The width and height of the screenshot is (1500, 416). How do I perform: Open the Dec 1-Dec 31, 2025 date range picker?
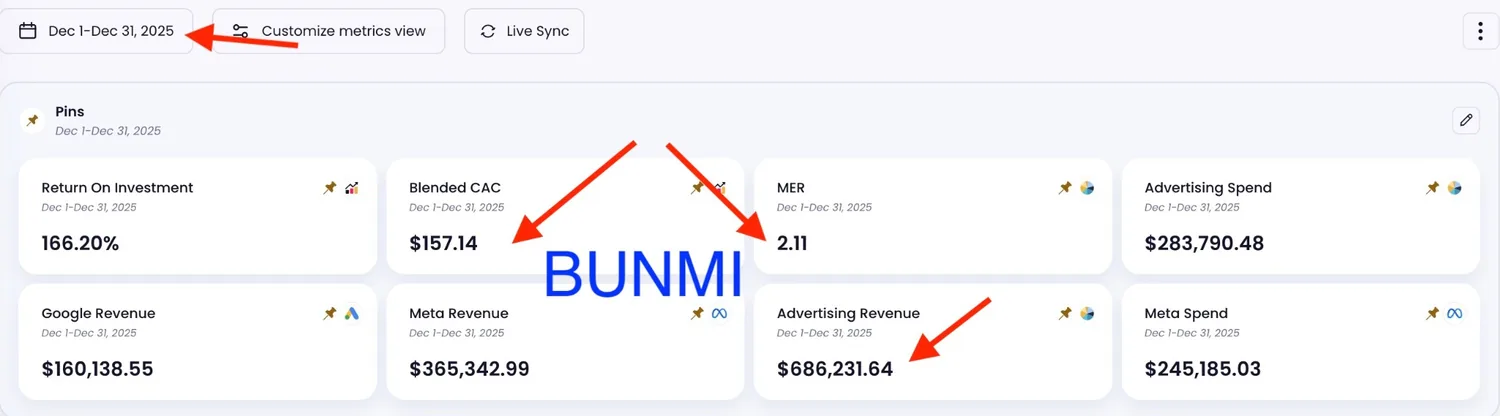click(96, 31)
